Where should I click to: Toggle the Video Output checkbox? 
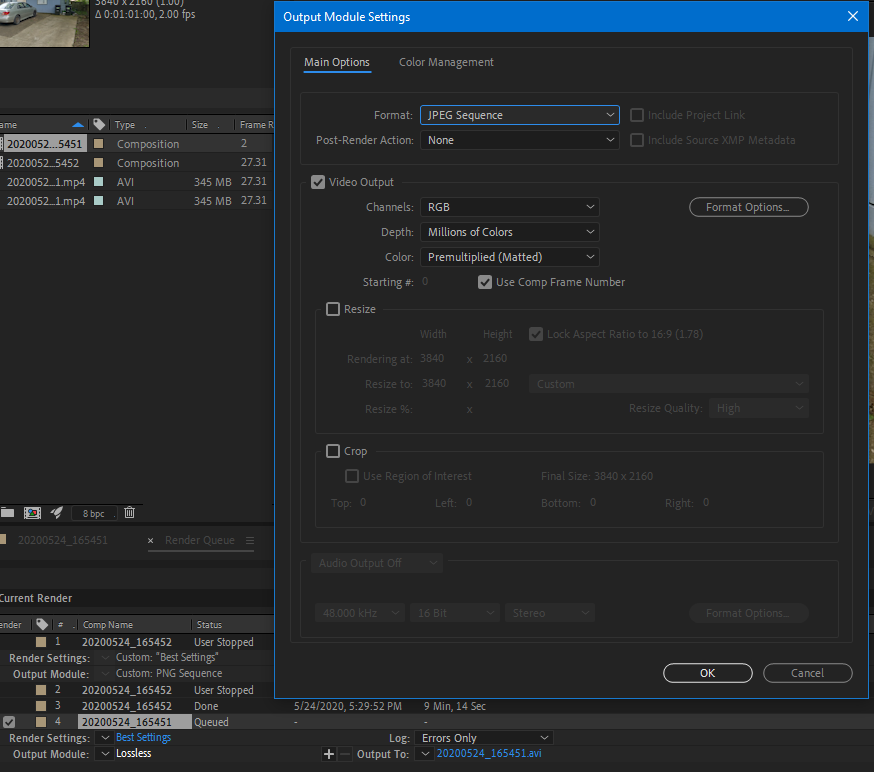[318, 182]
